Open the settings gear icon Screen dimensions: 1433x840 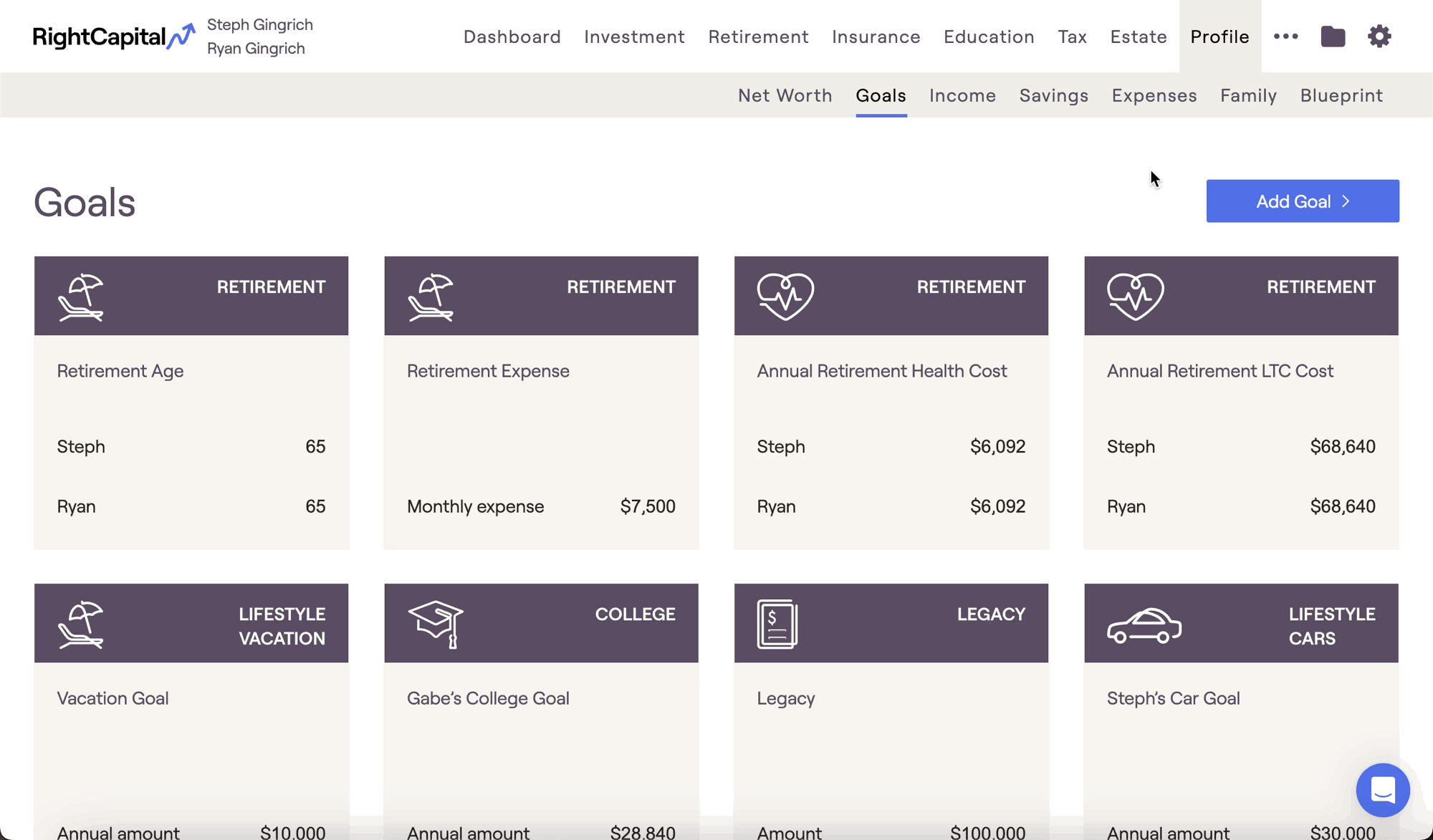coord(1379,37)
